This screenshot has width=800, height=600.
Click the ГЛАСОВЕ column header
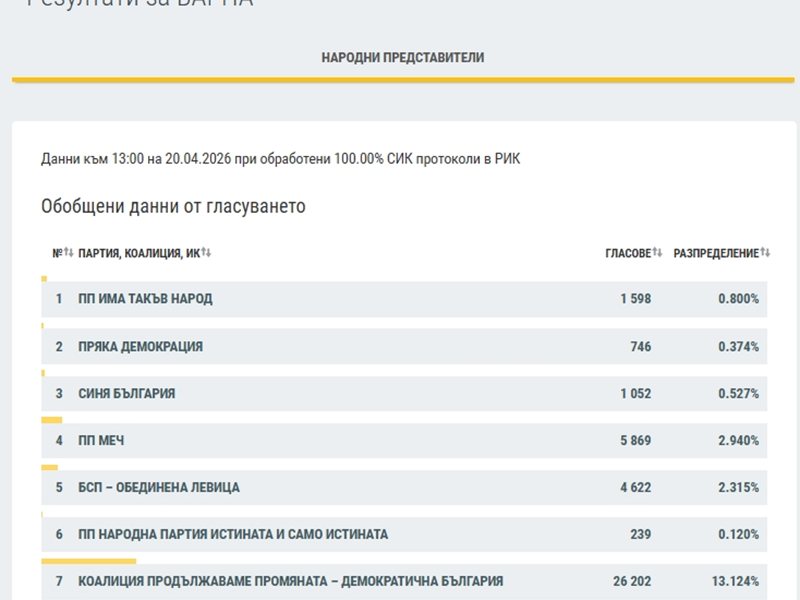[x=629, y=253]
